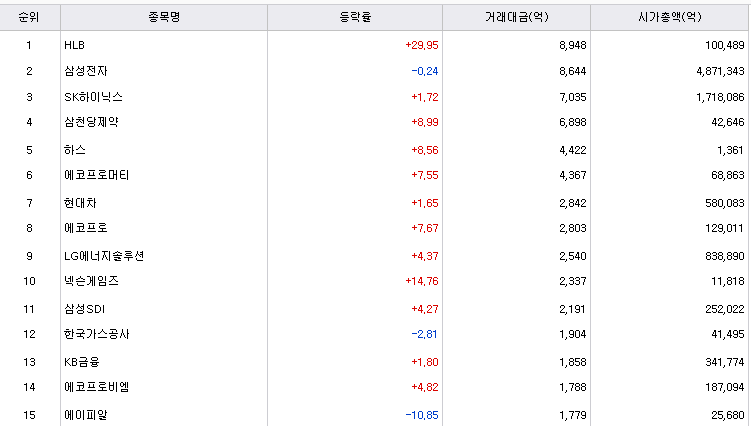This screenshot has height=426, width=751.
Task: Select the 에이피알 stock name
Action: pyautogui.click(x=86, y=415)
